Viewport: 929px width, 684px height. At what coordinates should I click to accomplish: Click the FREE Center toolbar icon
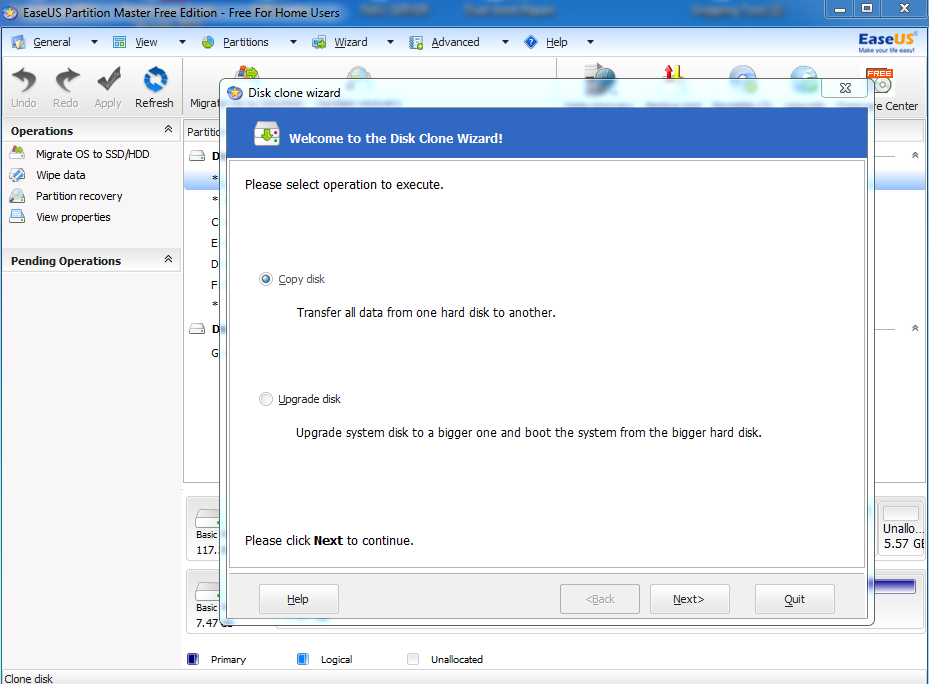point(881,82)
